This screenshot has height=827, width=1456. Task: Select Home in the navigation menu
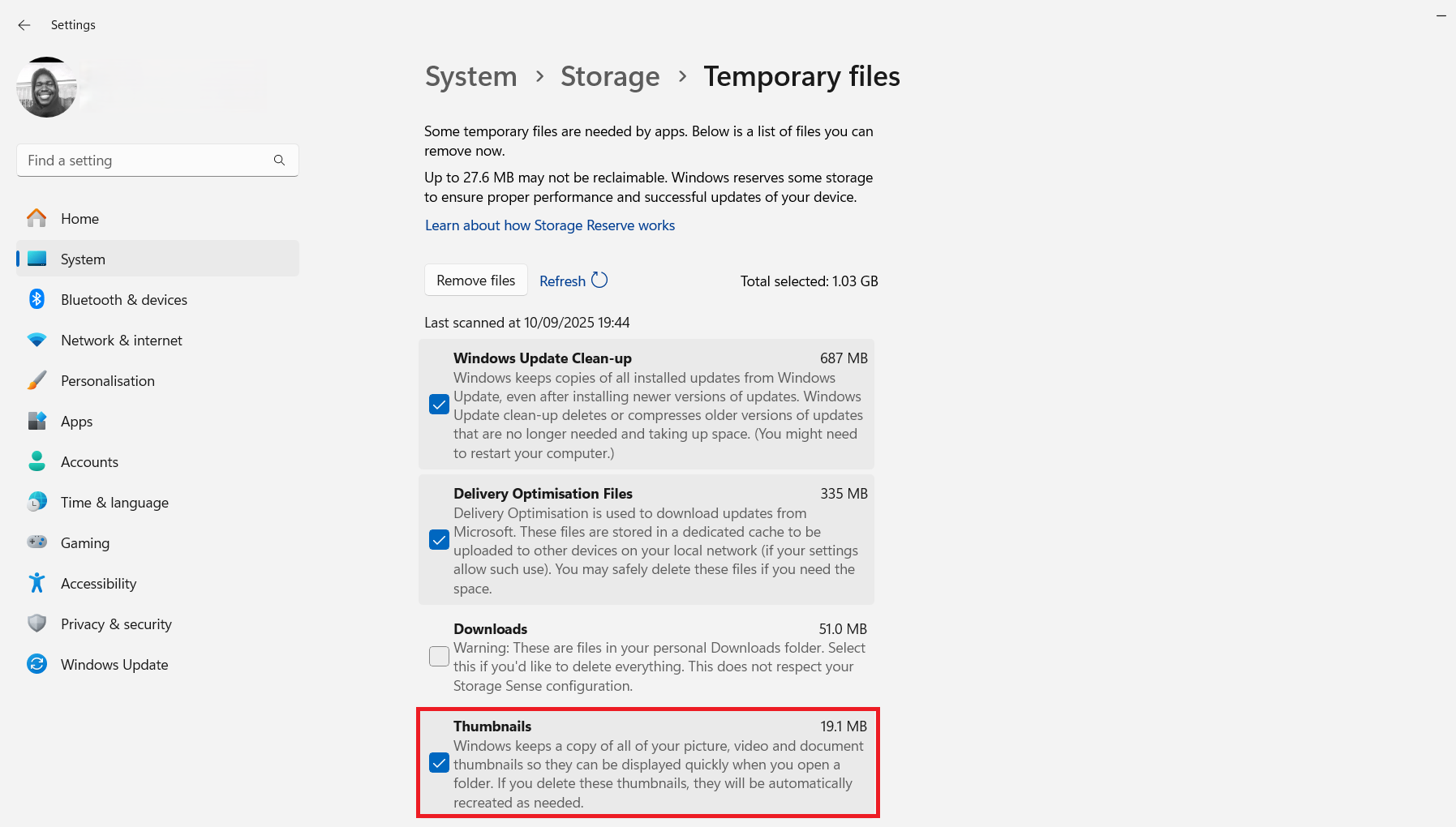pyautogui.click(x=79, y=218)
